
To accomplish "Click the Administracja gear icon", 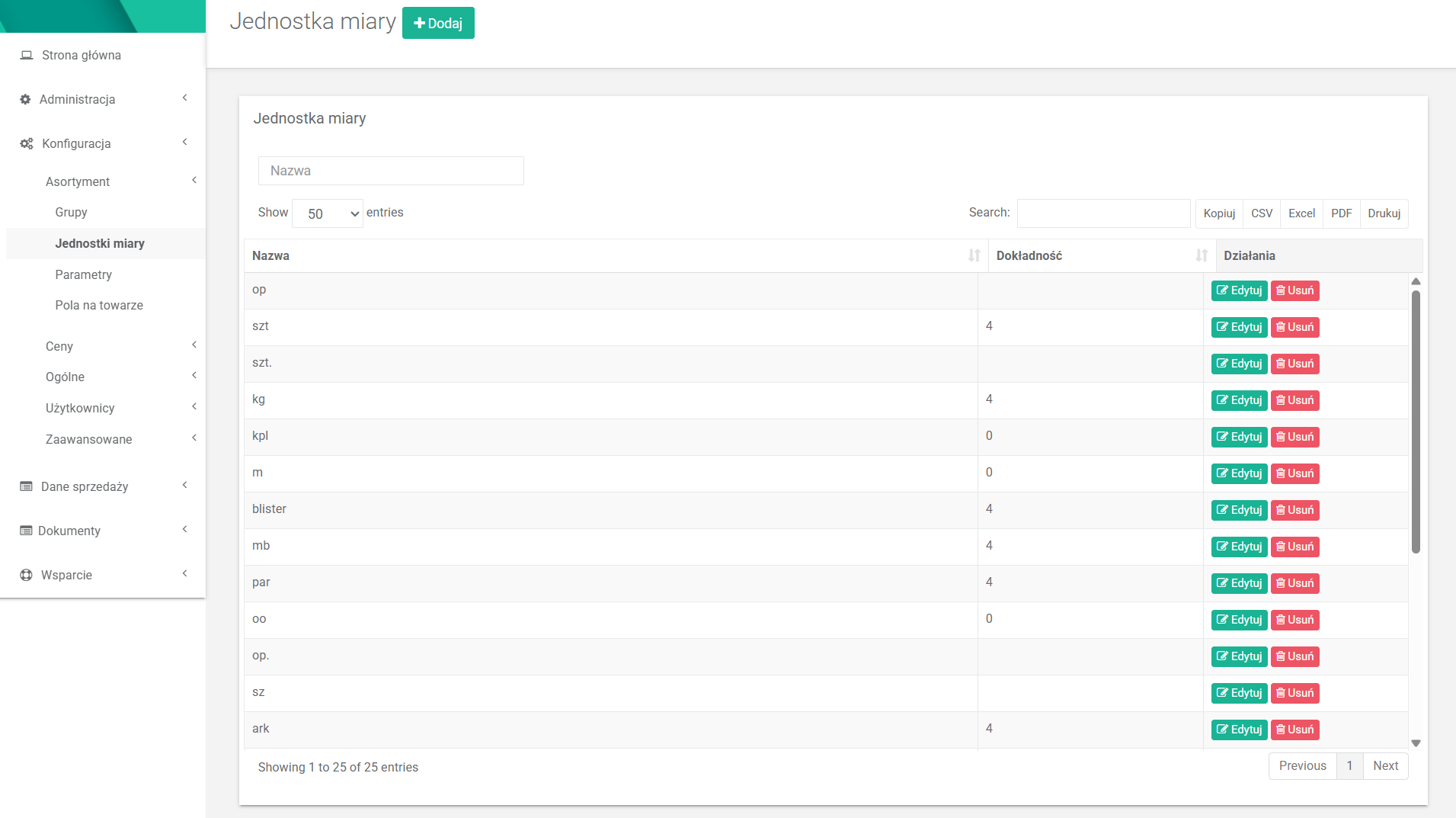I will click(25, 99).
